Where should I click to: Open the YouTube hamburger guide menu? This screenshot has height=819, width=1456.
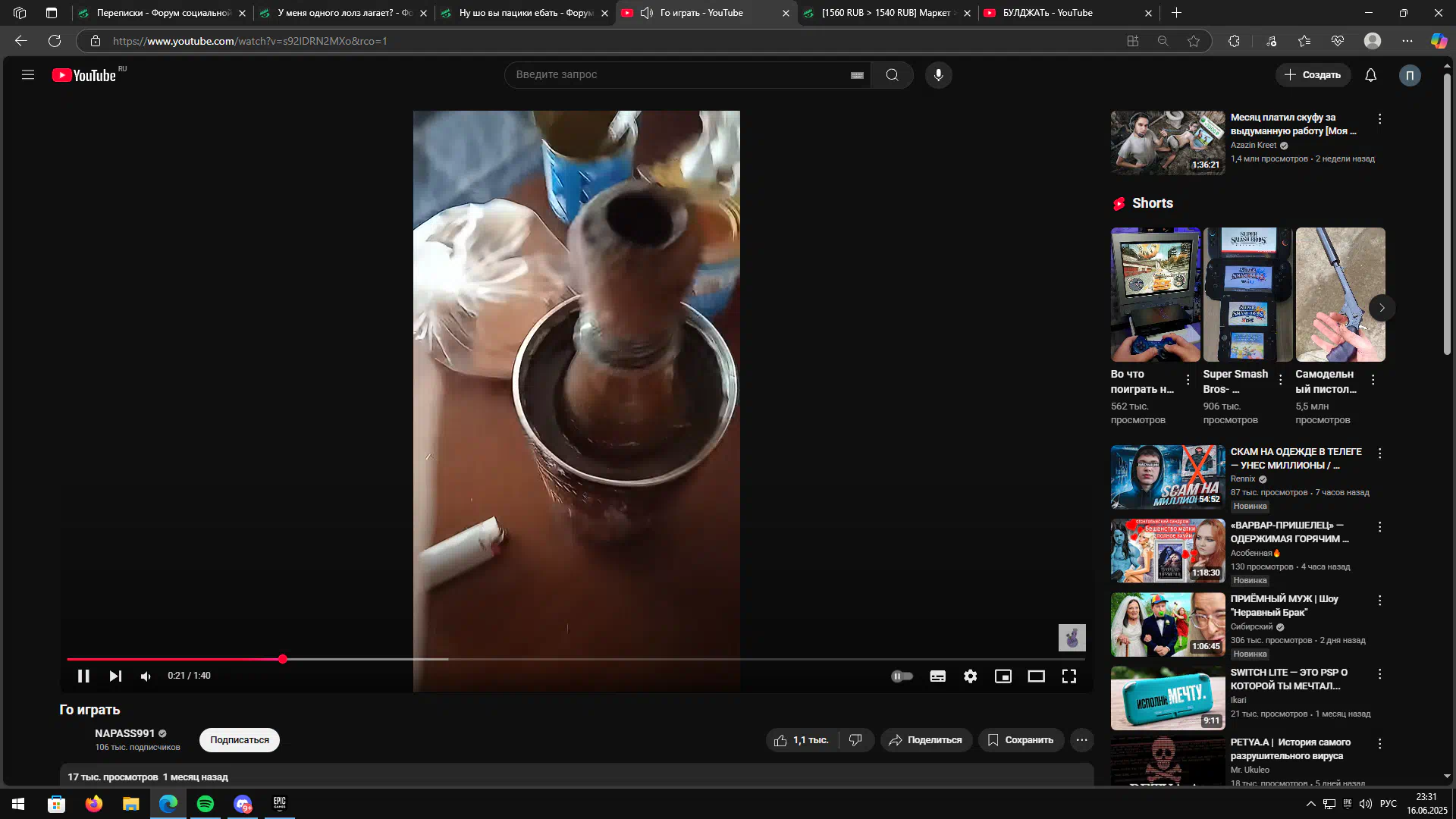(x=28, y=75)
